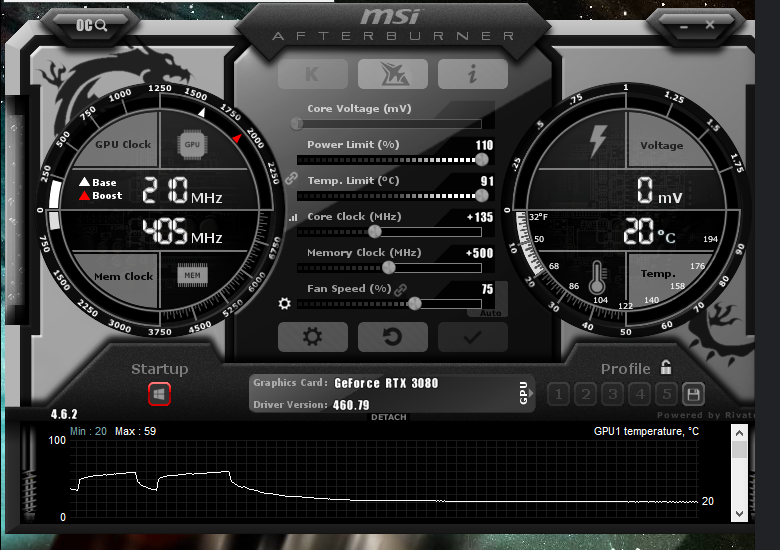Click the Memory Clock value +500

(x=479, y=253)
